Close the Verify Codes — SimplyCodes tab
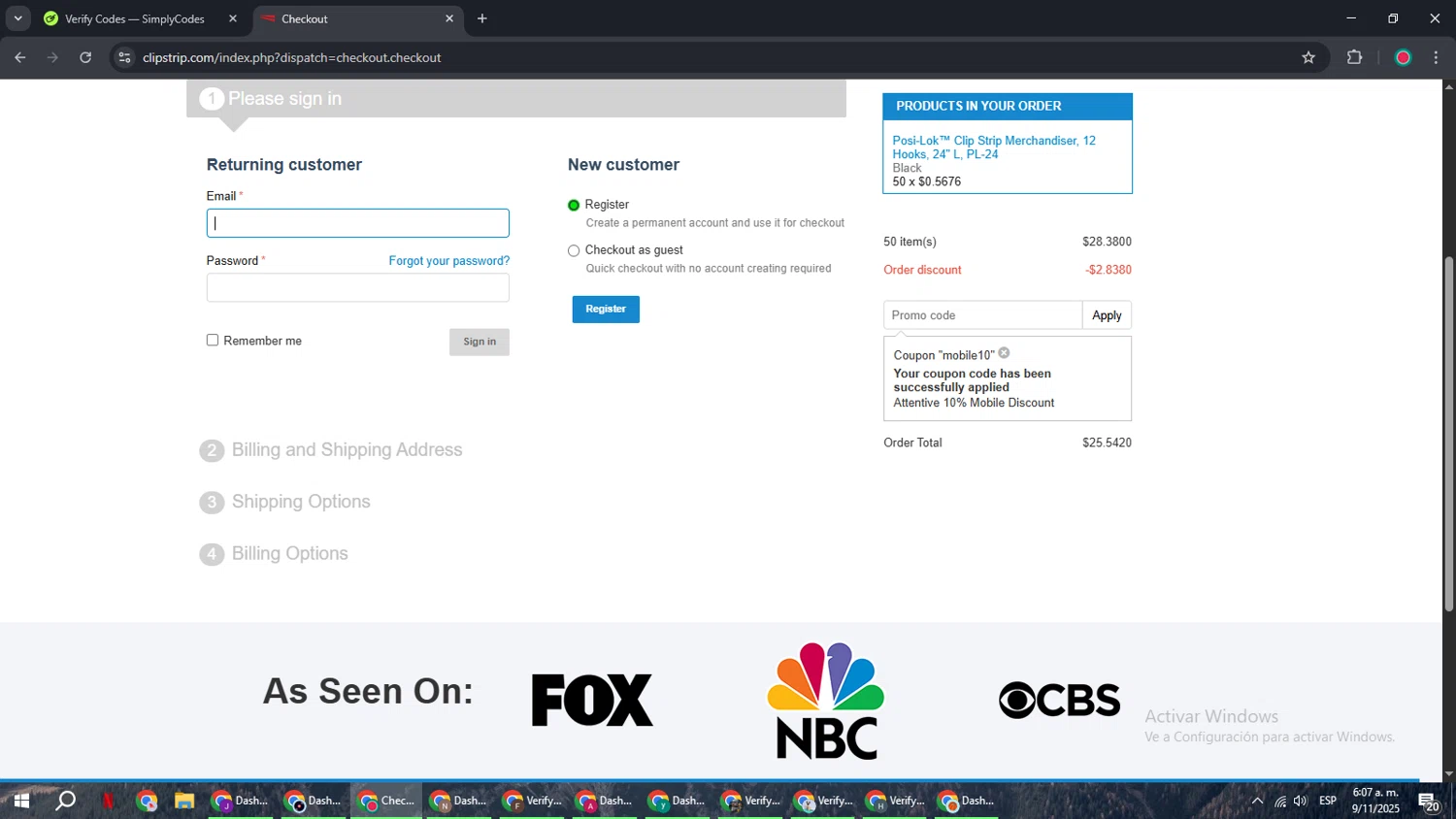Screen dimensions: 1456x819 233,18
